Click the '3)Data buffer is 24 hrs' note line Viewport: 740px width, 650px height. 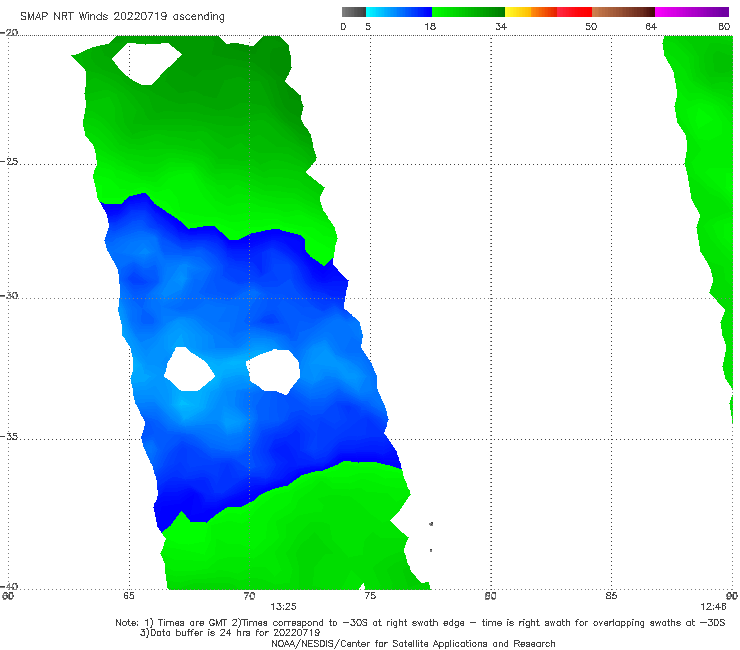(x=230, y=633)
